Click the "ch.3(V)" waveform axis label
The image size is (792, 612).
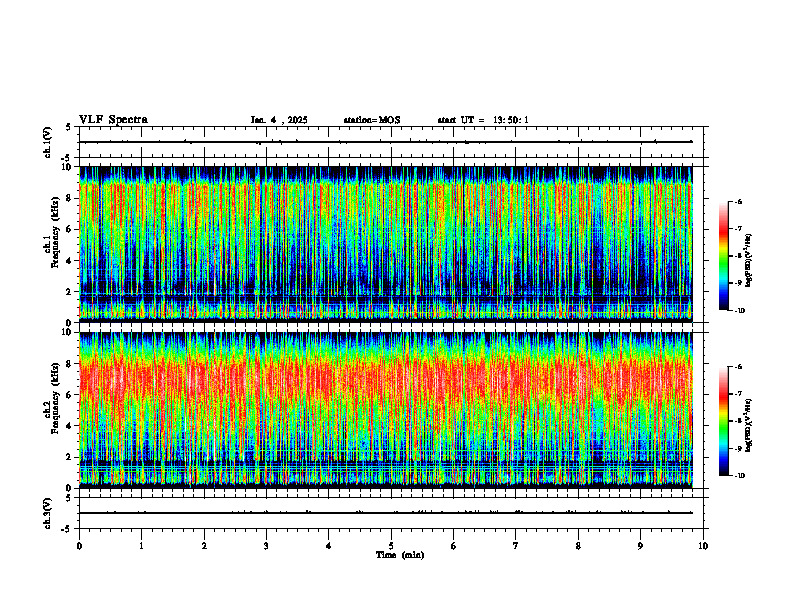click(x=48, y=513)
